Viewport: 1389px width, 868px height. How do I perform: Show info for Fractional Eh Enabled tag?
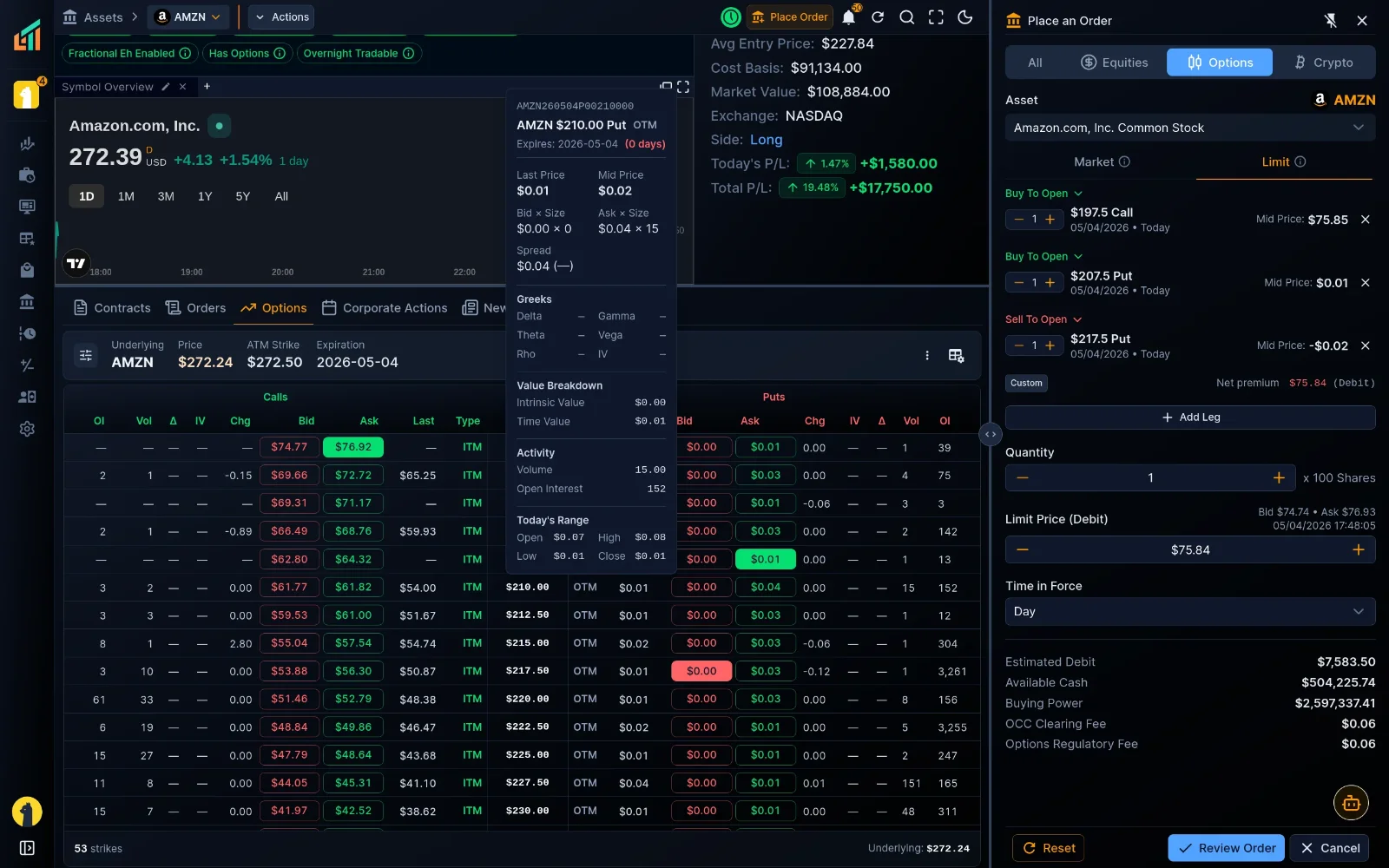185,53
